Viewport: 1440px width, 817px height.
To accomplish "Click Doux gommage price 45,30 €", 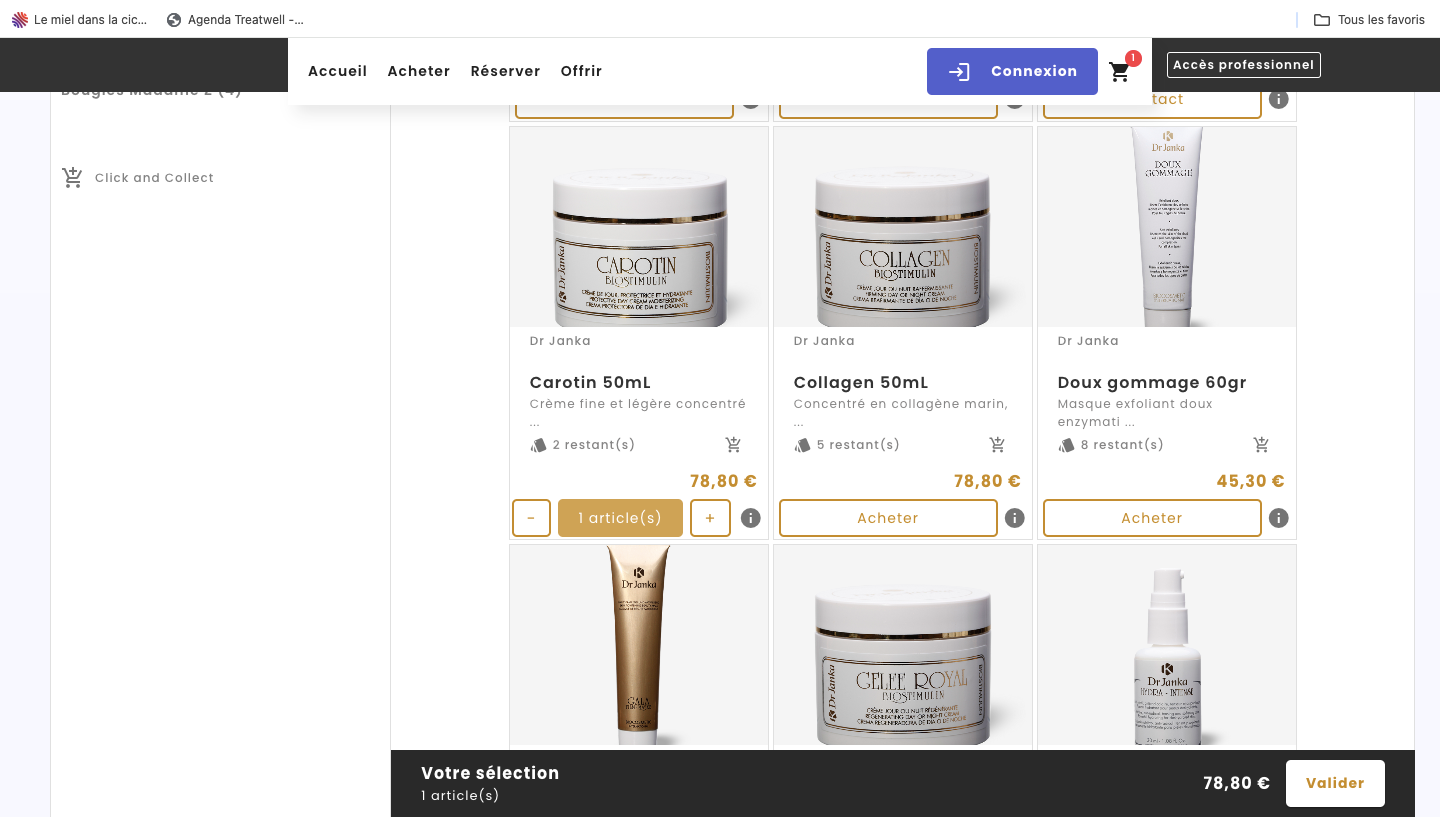I will coord(1251,481).
